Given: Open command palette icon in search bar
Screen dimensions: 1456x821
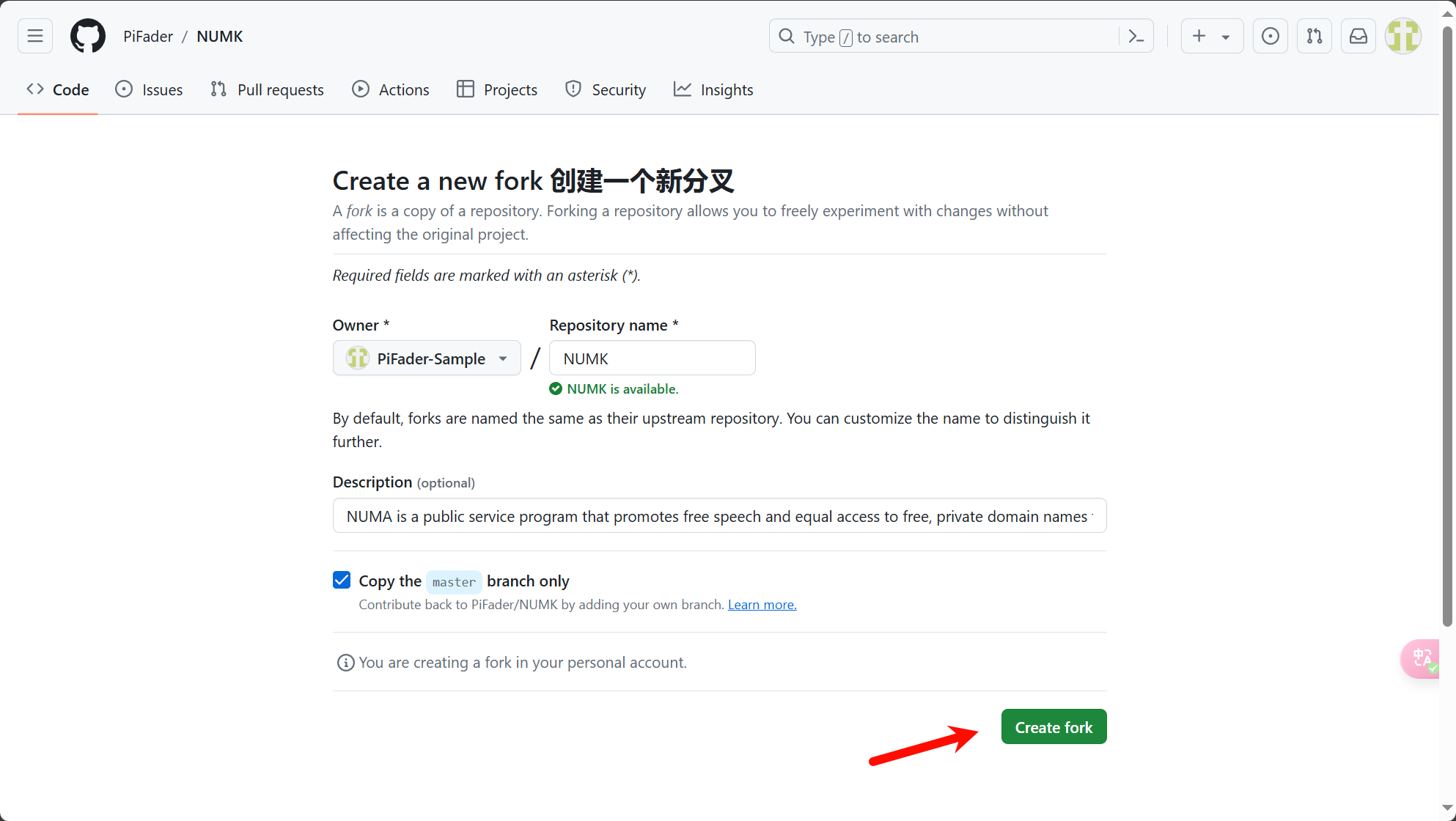Looking at the screenshot, I should click(x=1136, y=37).
